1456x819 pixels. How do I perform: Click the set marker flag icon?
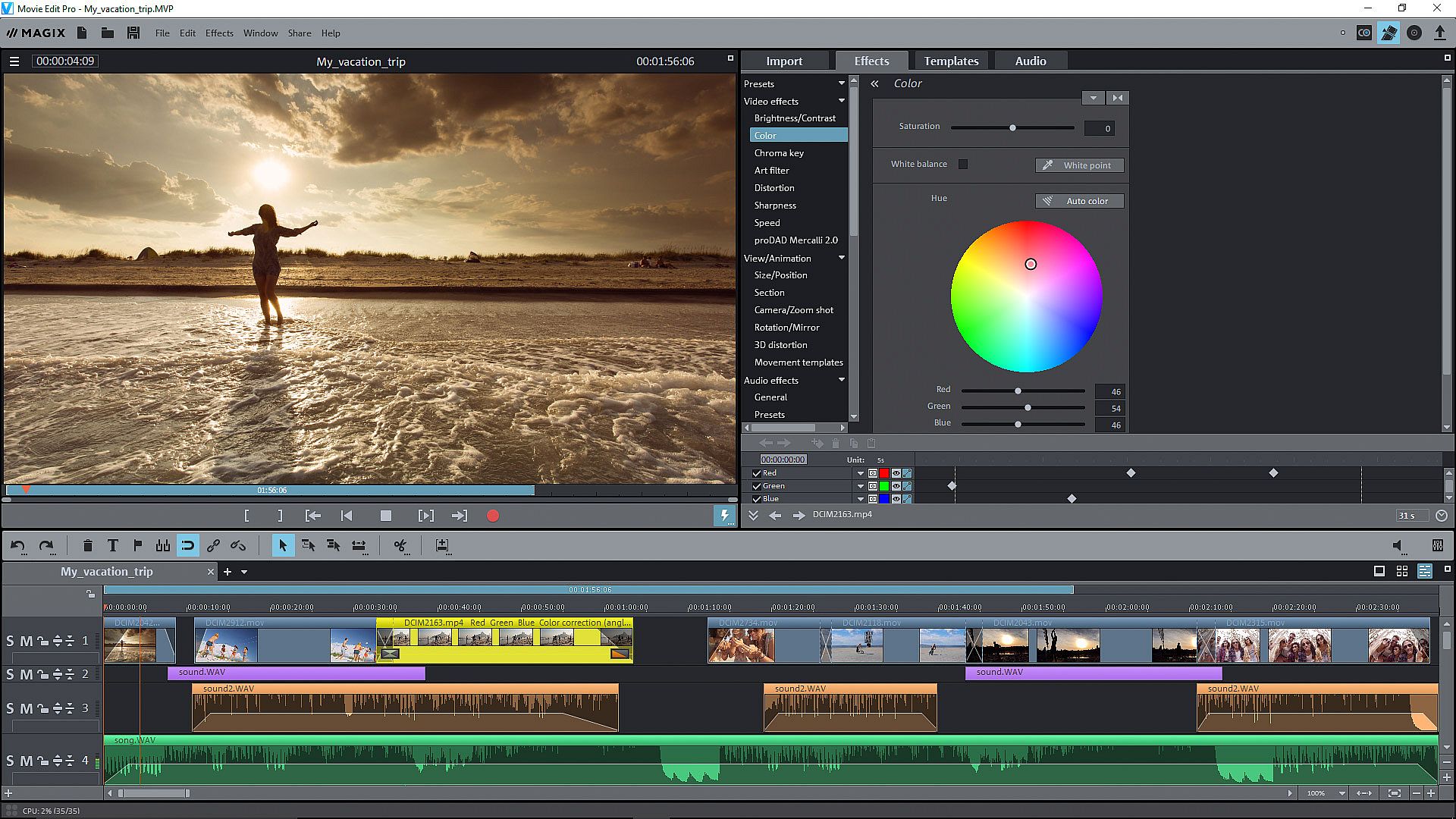(x=138, y=545)
